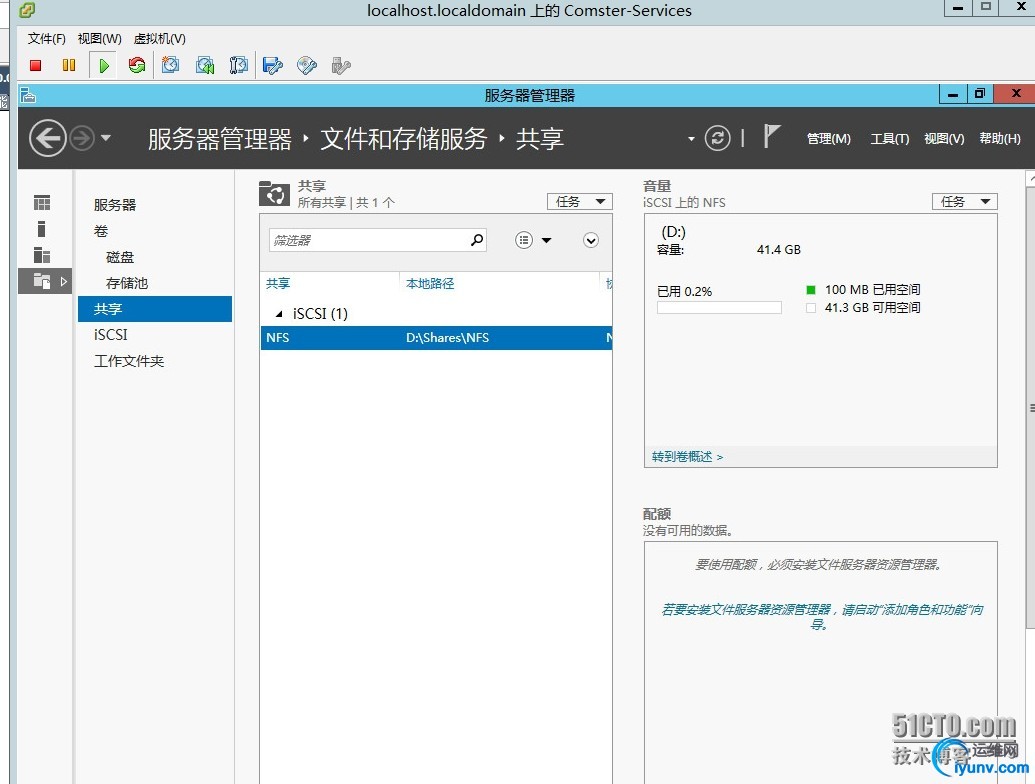
Task: Go back with the round back arrow
Action: coord(48,139)
